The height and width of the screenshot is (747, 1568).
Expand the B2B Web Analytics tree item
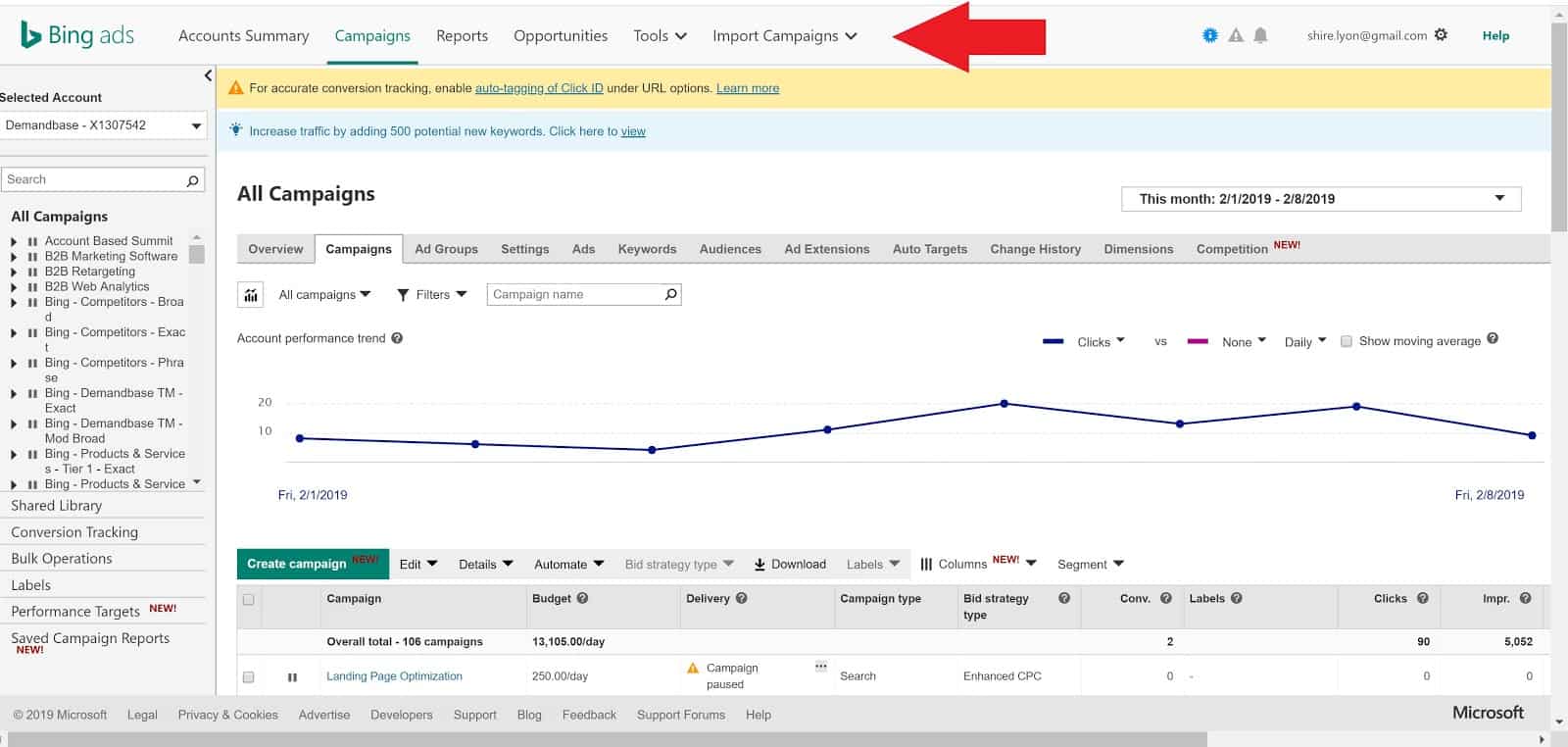[14, 287]
